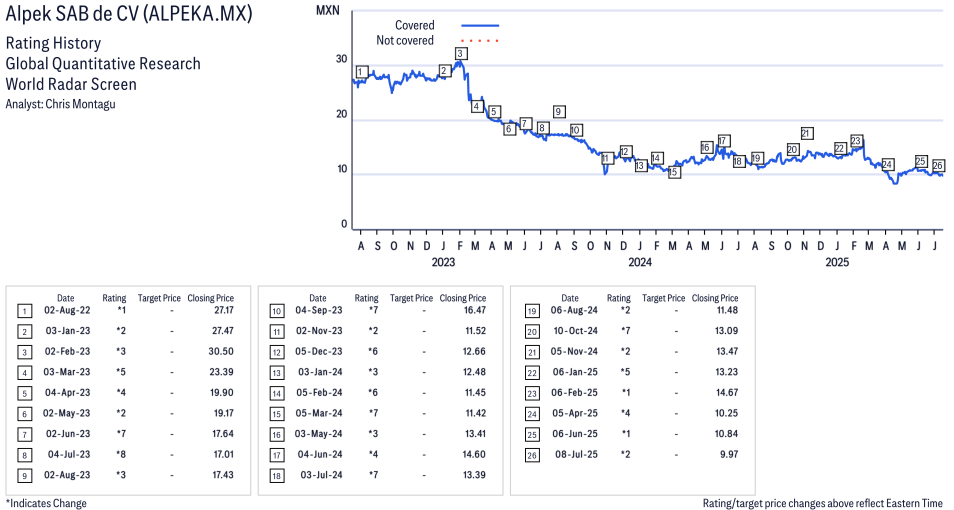
Task: Click chart marker 23 on the graph
Action: click(x=856, y=141)
